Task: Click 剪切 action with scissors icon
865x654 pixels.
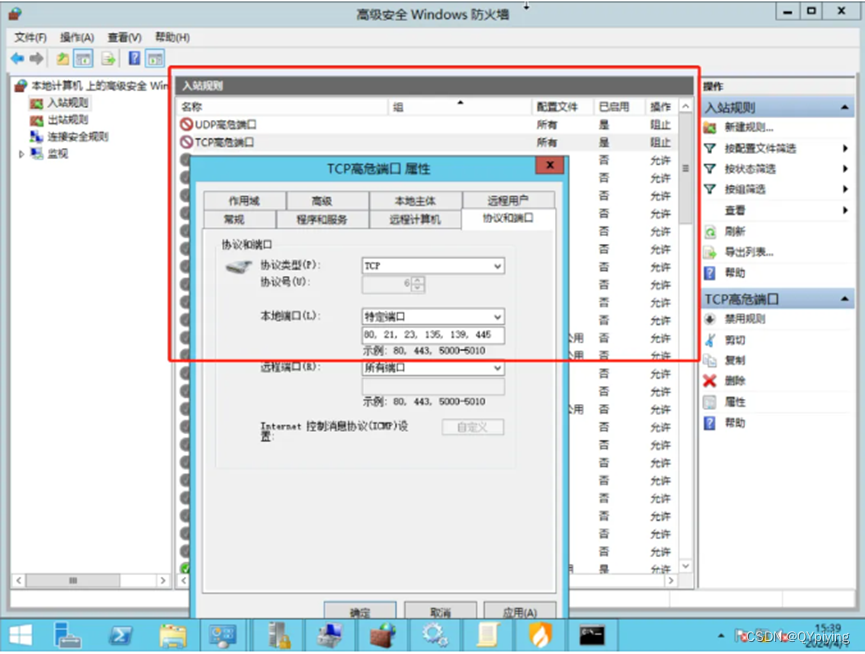Action: [734, 340]
